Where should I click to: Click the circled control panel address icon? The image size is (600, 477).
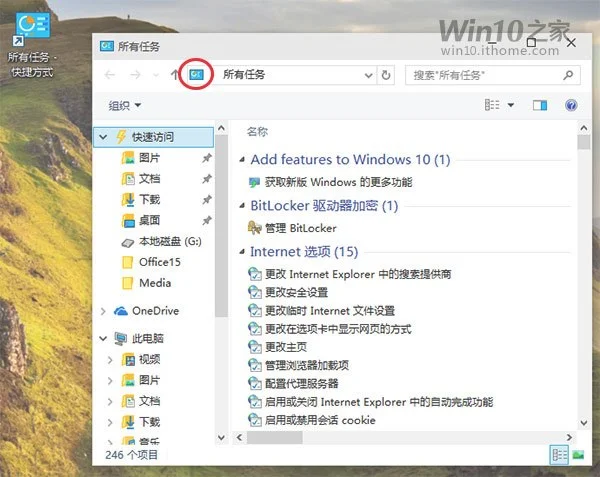(196, 74)
